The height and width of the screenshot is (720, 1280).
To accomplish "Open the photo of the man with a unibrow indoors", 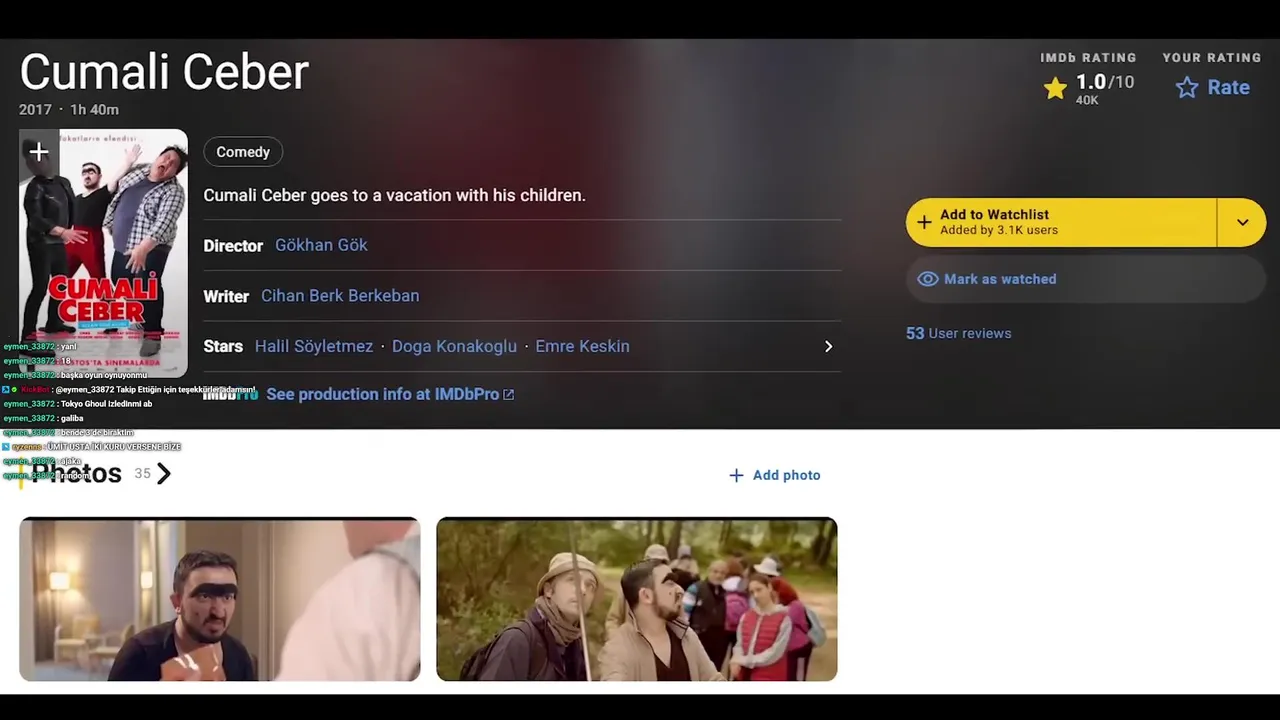I will coord(220,599).
